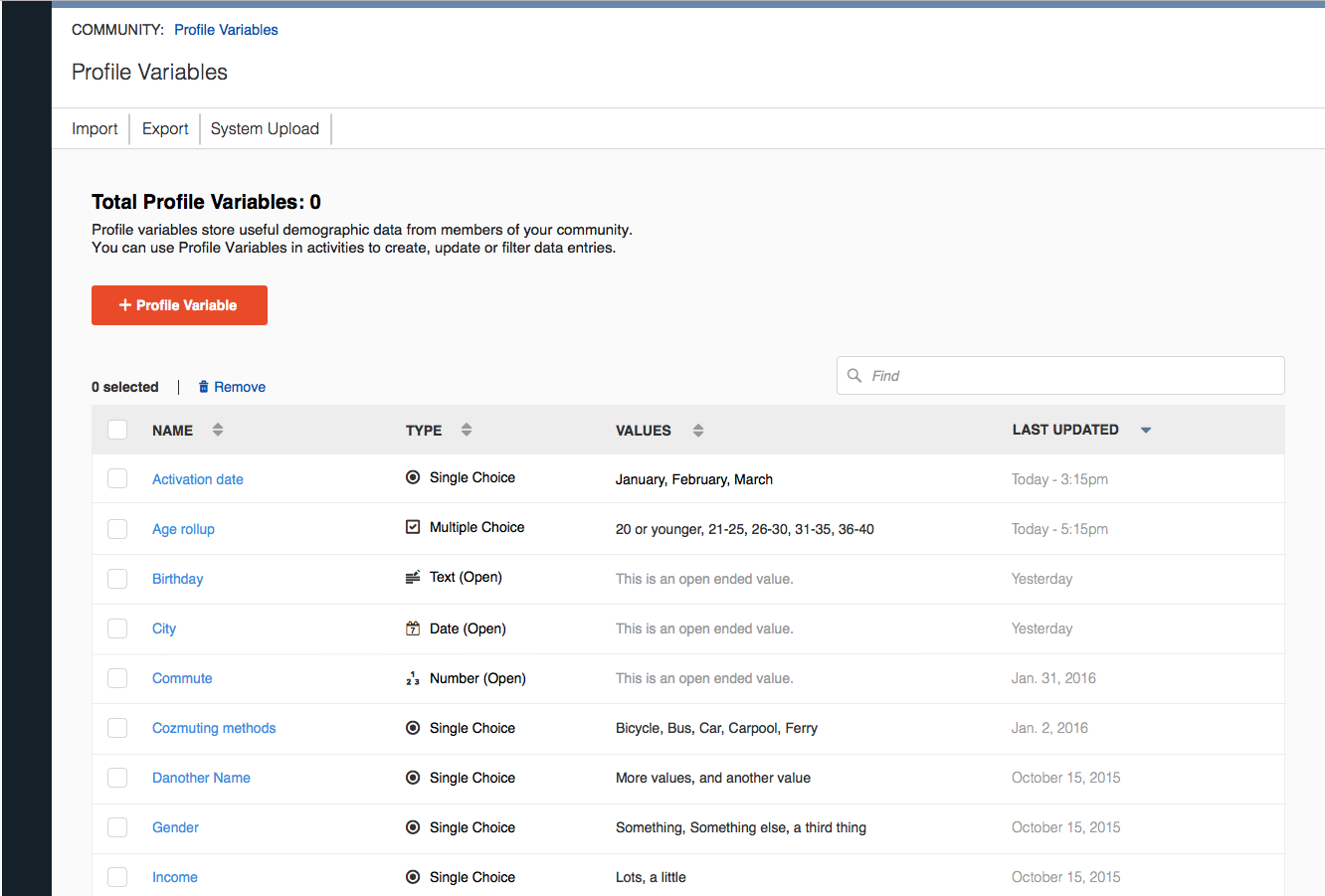Click the "Bicycle, Bus, Car, Carpool, Ferry" cell
Image resolution: width=1325 pixels, height=896 pixels.
tap(716, 728)
